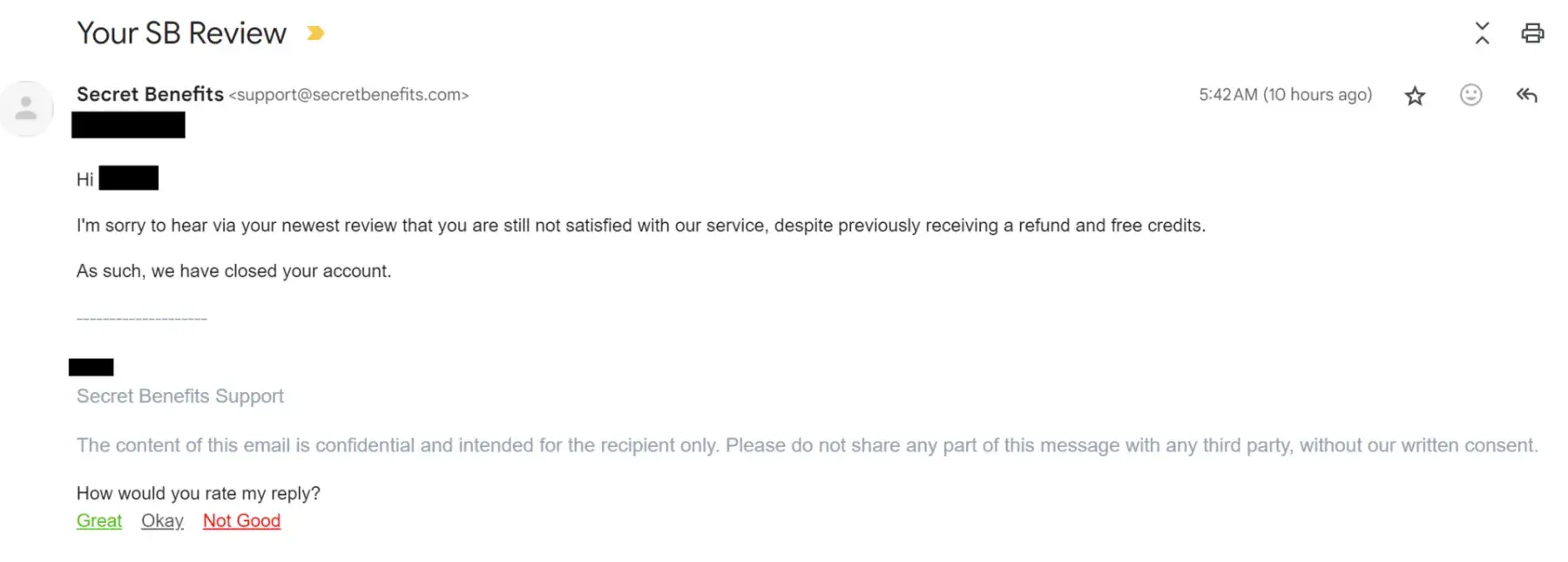
Task: Reply all using the arrow icon
Action: coord(1526,95)
